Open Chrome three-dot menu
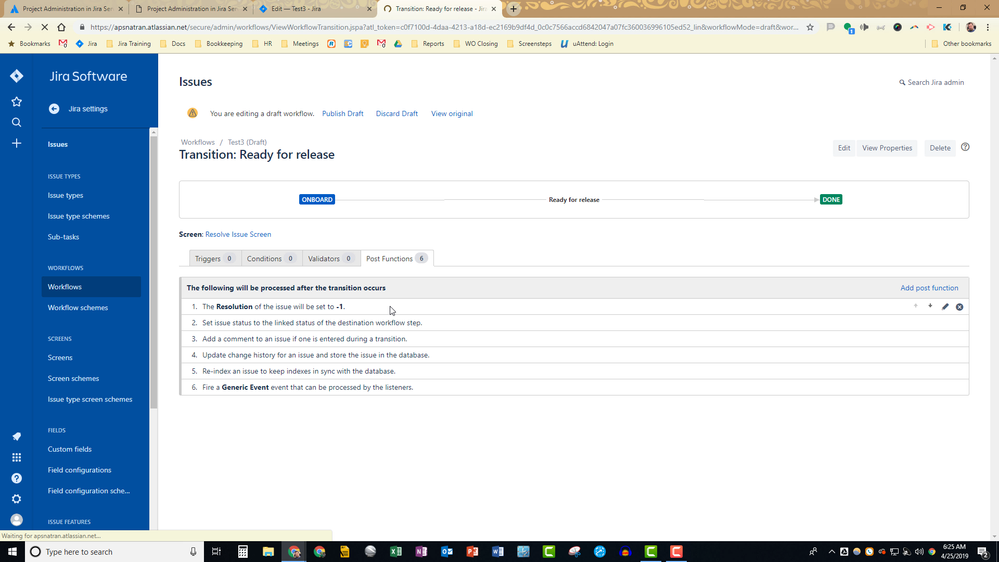 click(x=988, y=27)
